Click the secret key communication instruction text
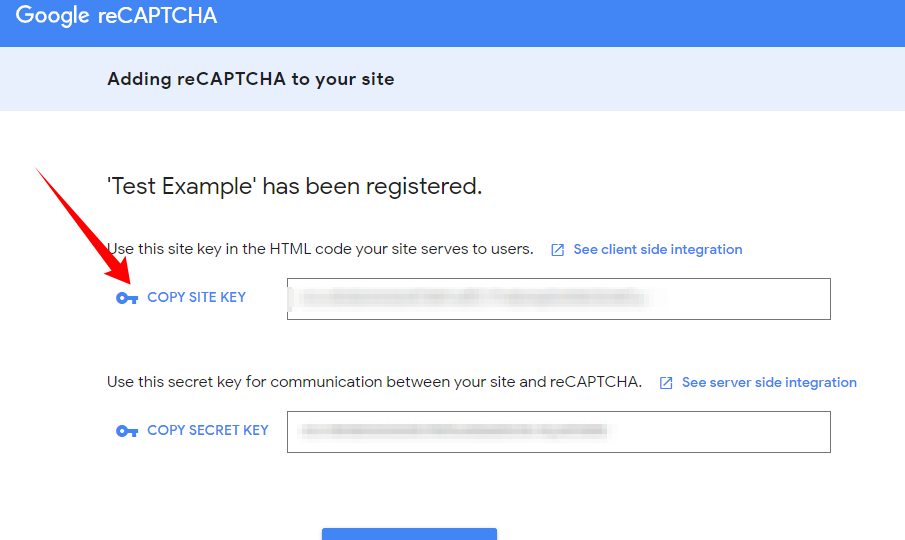 coord(374,382)
